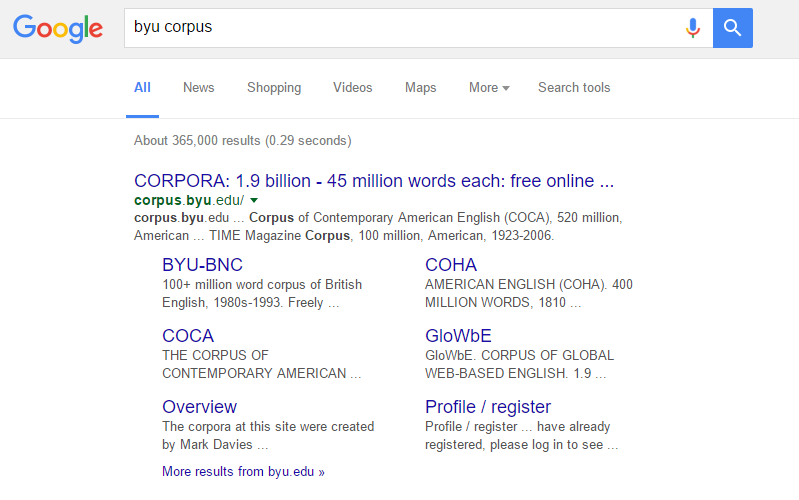The height and width of the screenshot is (500, 799).
Task: Open the CORPORA: 1.9 billion result title
Action: [374, 181]
